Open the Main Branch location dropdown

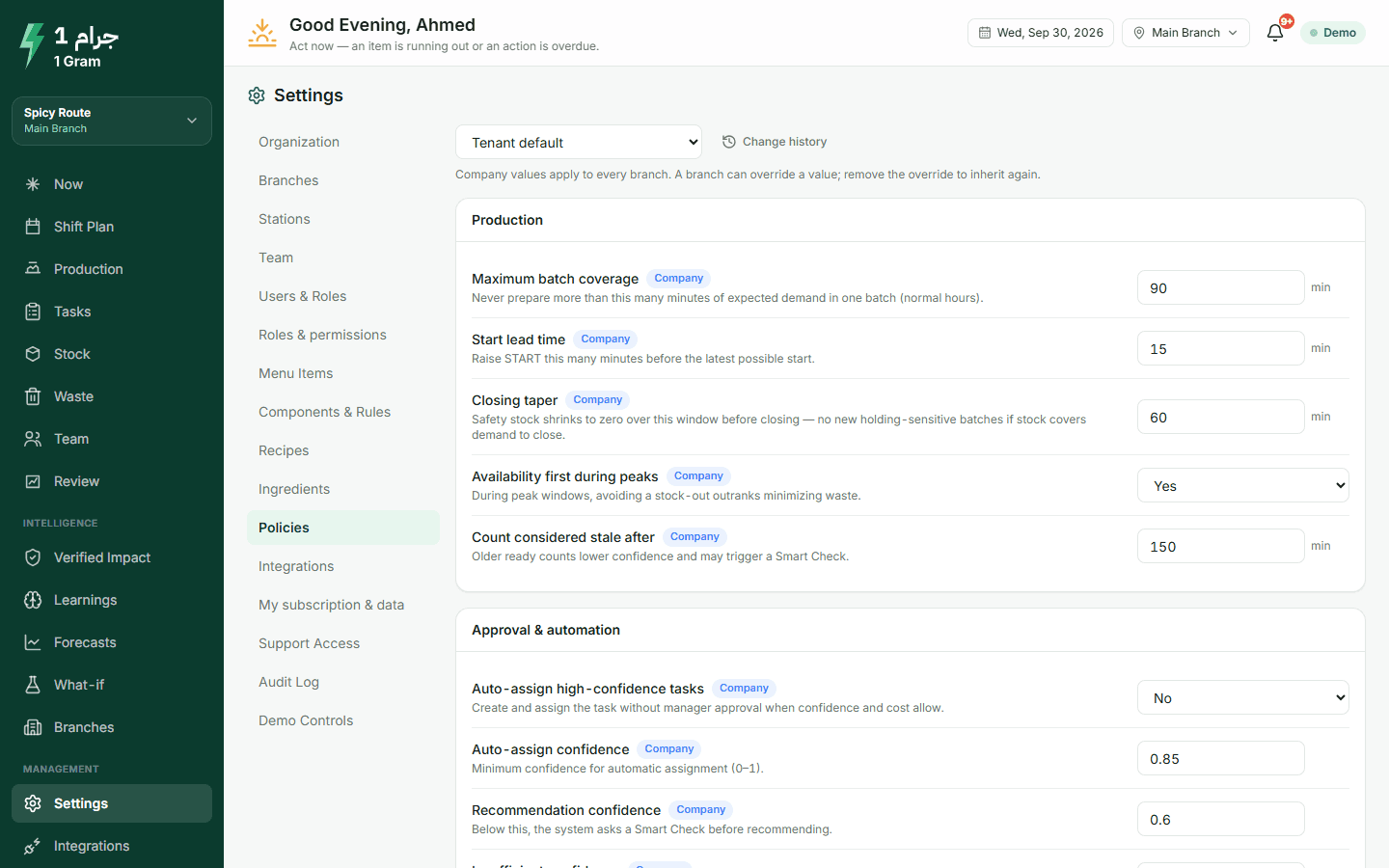coord(1185,33)
